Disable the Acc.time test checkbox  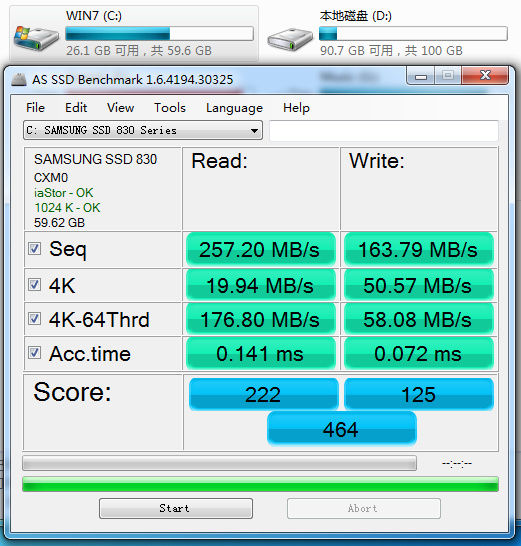pos(34,353)
